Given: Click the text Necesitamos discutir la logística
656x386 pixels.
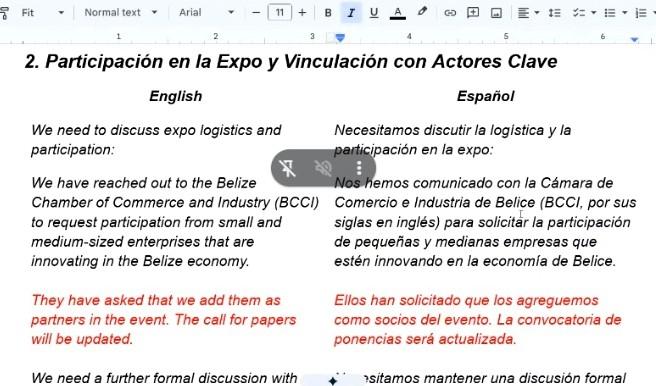Looking at the screenshot, I should point(453,140).
